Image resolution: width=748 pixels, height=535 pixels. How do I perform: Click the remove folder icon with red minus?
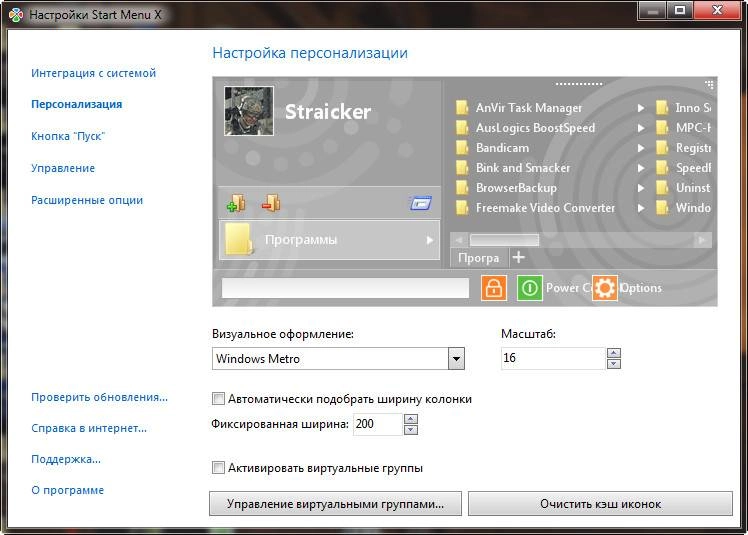tap(271, 203)
